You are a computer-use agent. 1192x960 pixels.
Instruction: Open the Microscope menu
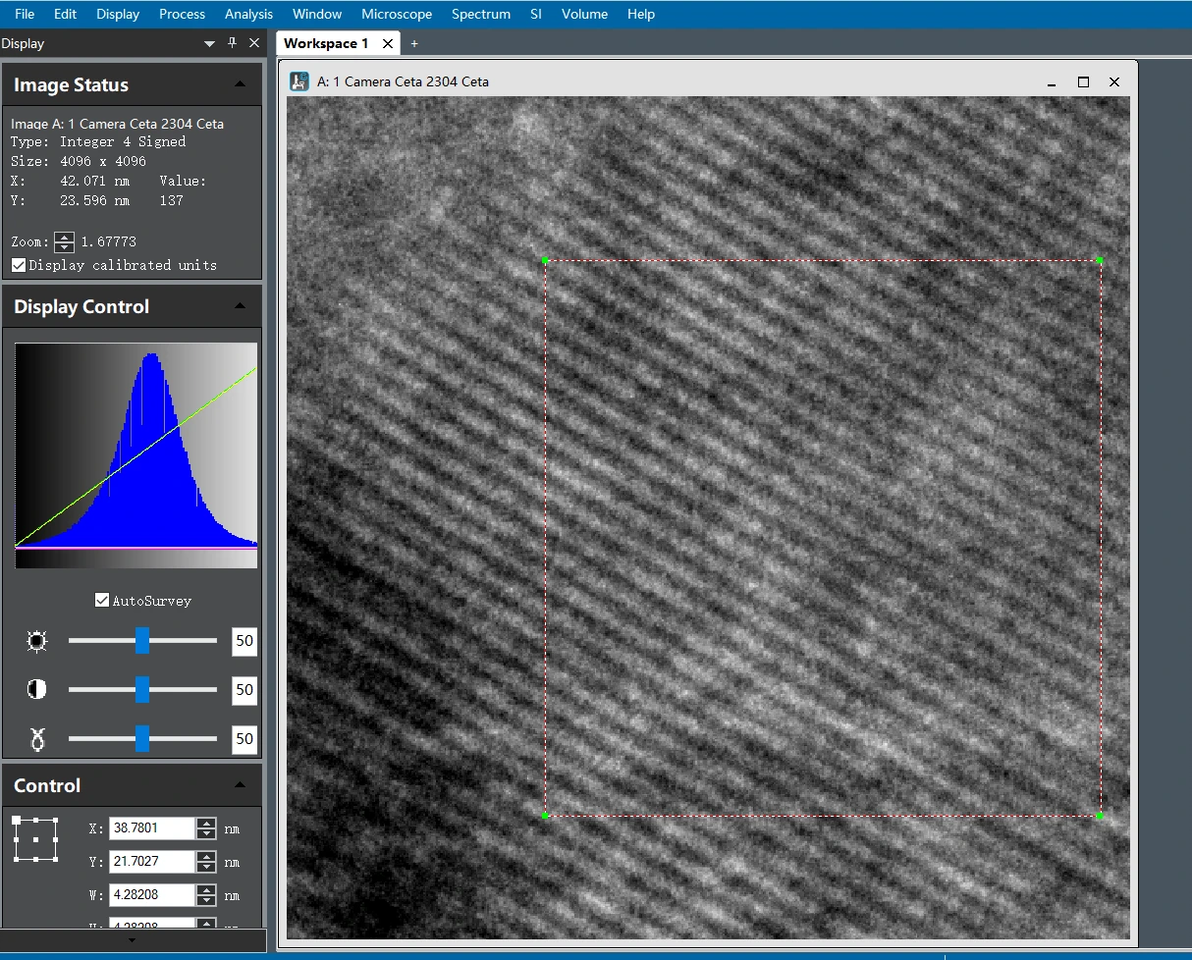tap(396, 14)
